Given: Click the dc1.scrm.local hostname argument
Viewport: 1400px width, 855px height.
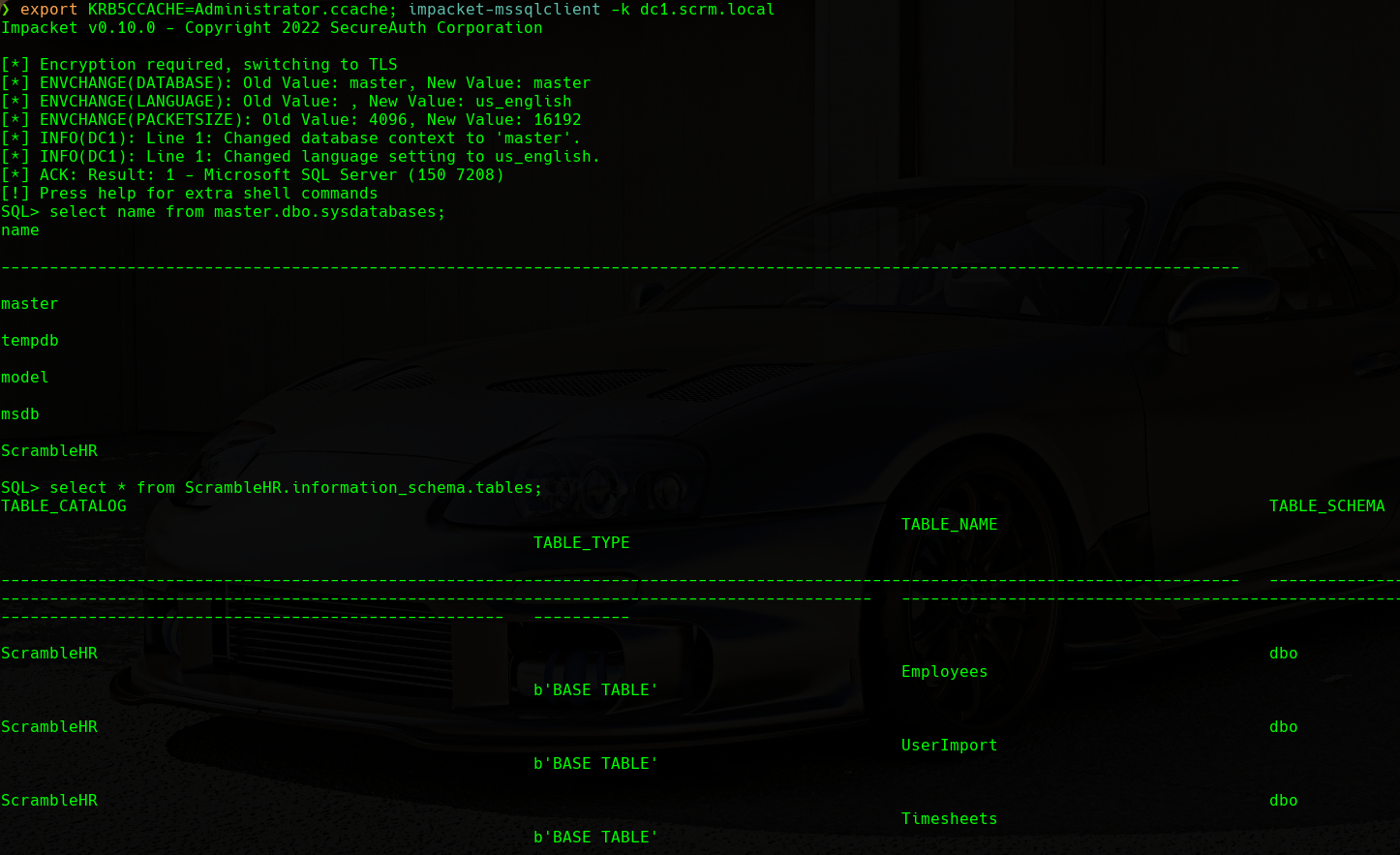Looking at the screenshot, I should click(707, 10).
